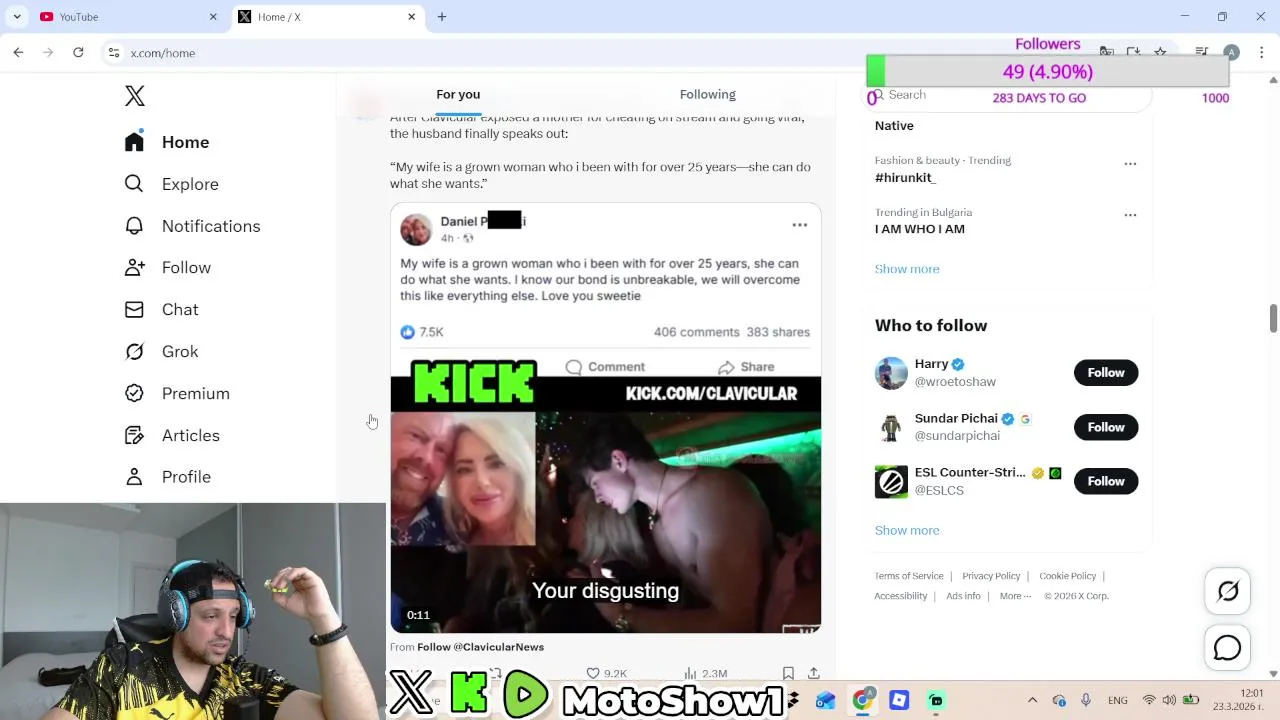Open Notifications bell in sidebar
This screenshot has width=1280, height=720.
click(134, 226)
